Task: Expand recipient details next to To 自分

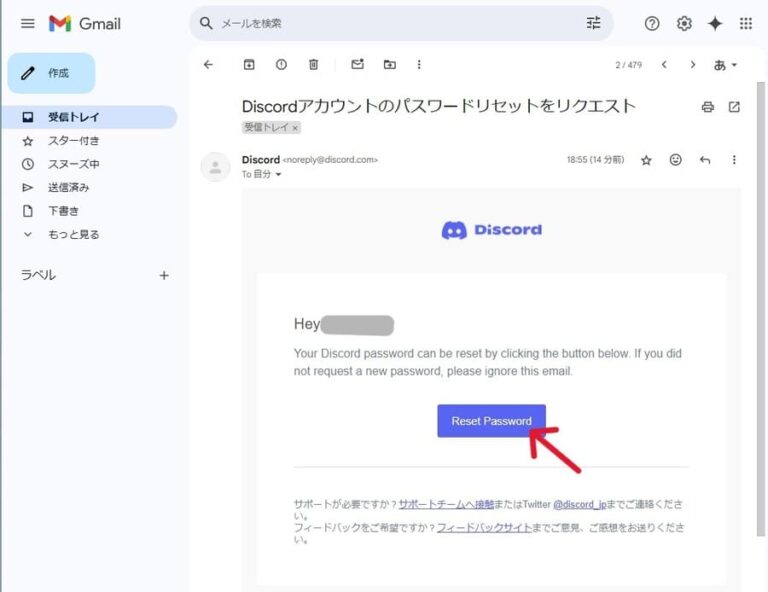Action: (278, 174)
